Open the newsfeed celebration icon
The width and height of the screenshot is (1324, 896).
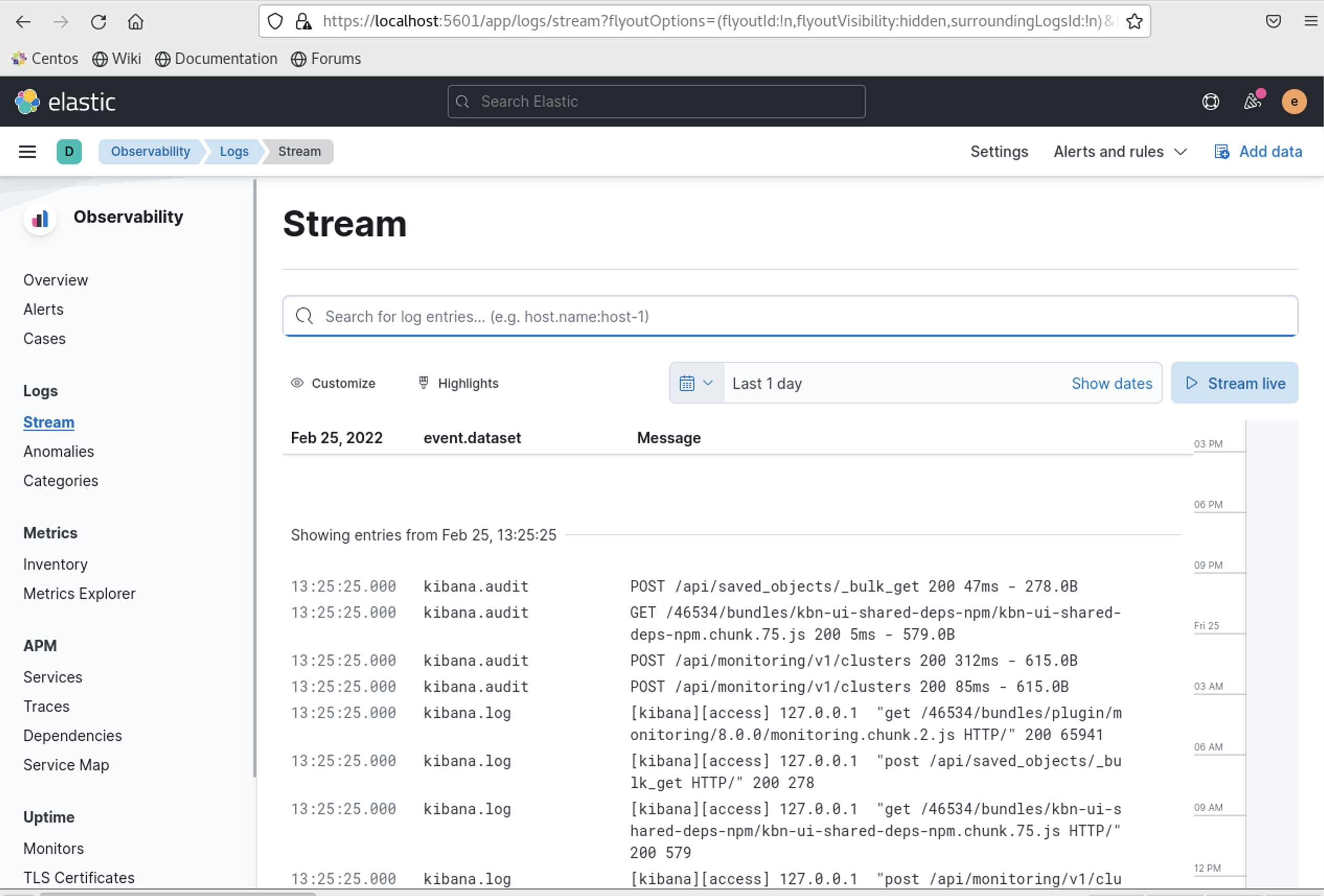click(1252, 101)
